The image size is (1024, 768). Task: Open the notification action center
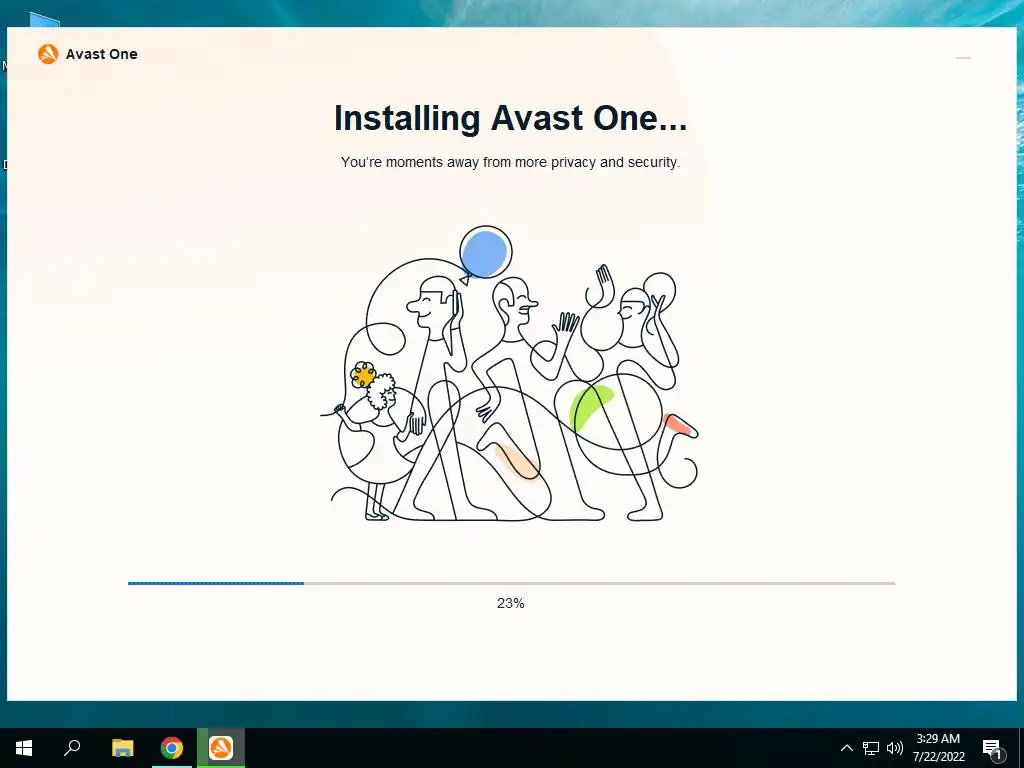pyautogui.click(x=993, y=748)
